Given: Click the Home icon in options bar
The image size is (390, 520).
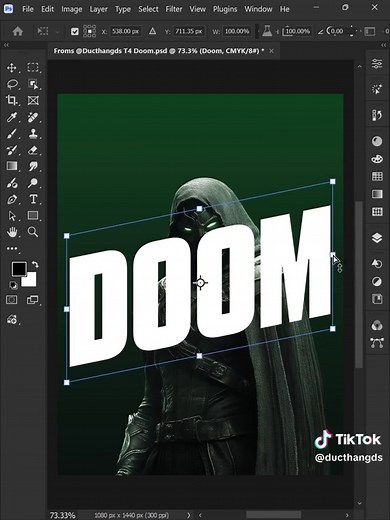Looking at the screenshot, I should click(x=18, y=31).
